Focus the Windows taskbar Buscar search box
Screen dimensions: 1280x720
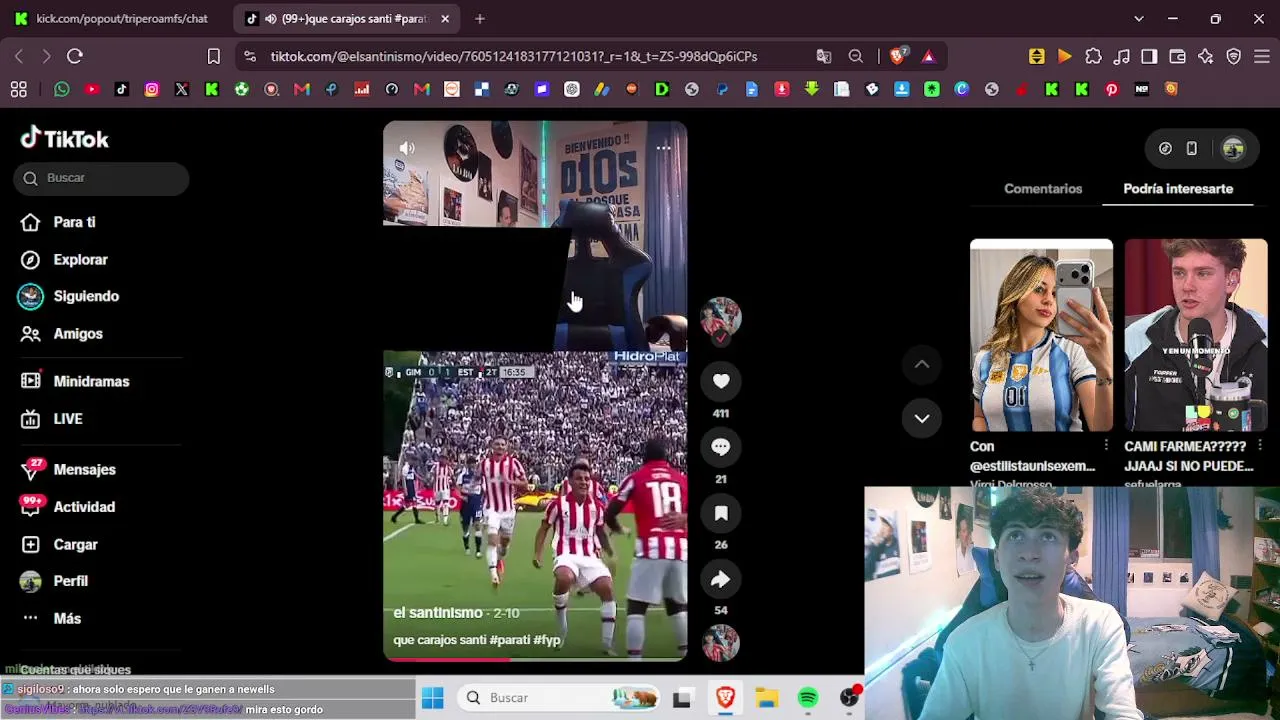click(560, 698)
